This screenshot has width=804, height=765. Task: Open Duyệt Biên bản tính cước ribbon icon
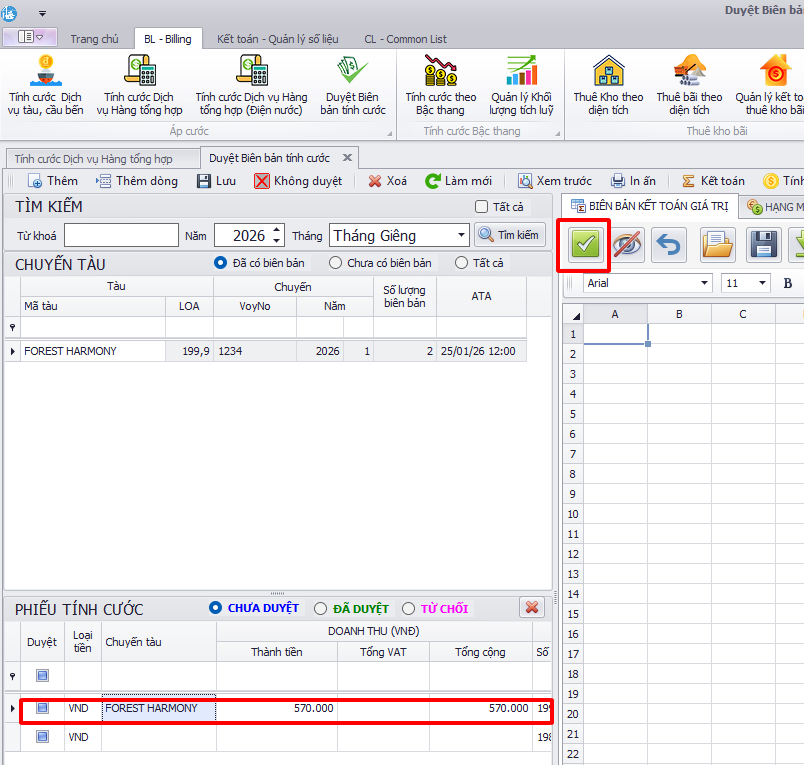pos(352,86)
